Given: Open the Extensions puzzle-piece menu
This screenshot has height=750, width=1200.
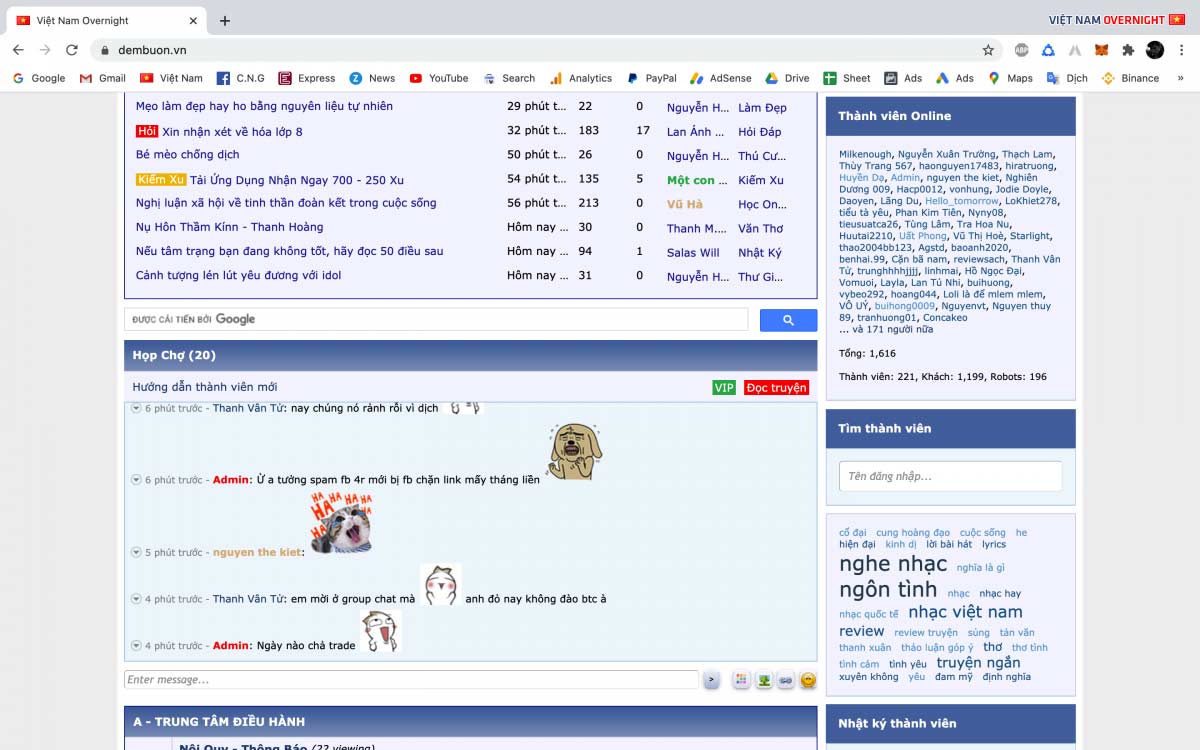Looking at the screenshot, I should coord(1128,50).
